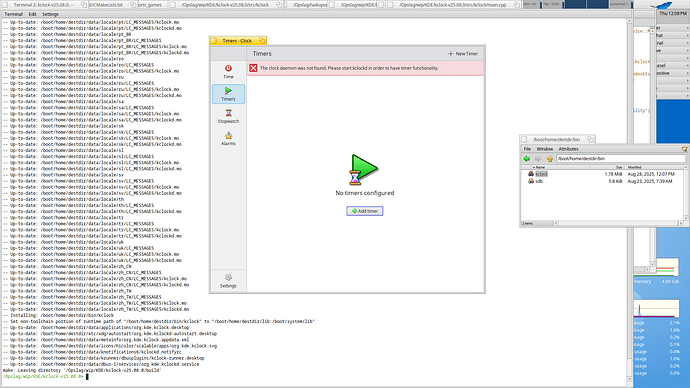Open the Window menu in Tracker window
Screen dimensions: 690x388
point(544,149)
